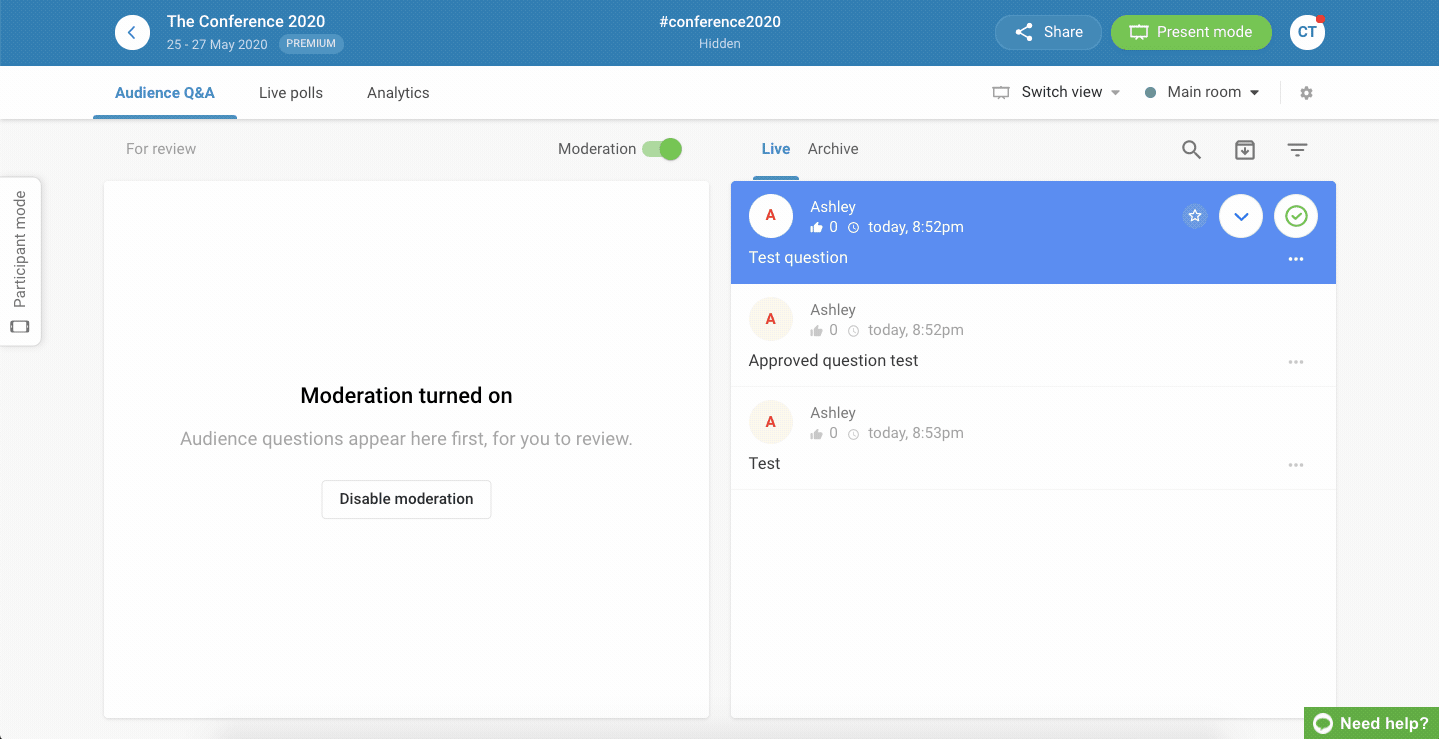The height and width of the screenshot is (739, 1439).
Task: Open the Need help chat widget
Action: [1371, 723]
